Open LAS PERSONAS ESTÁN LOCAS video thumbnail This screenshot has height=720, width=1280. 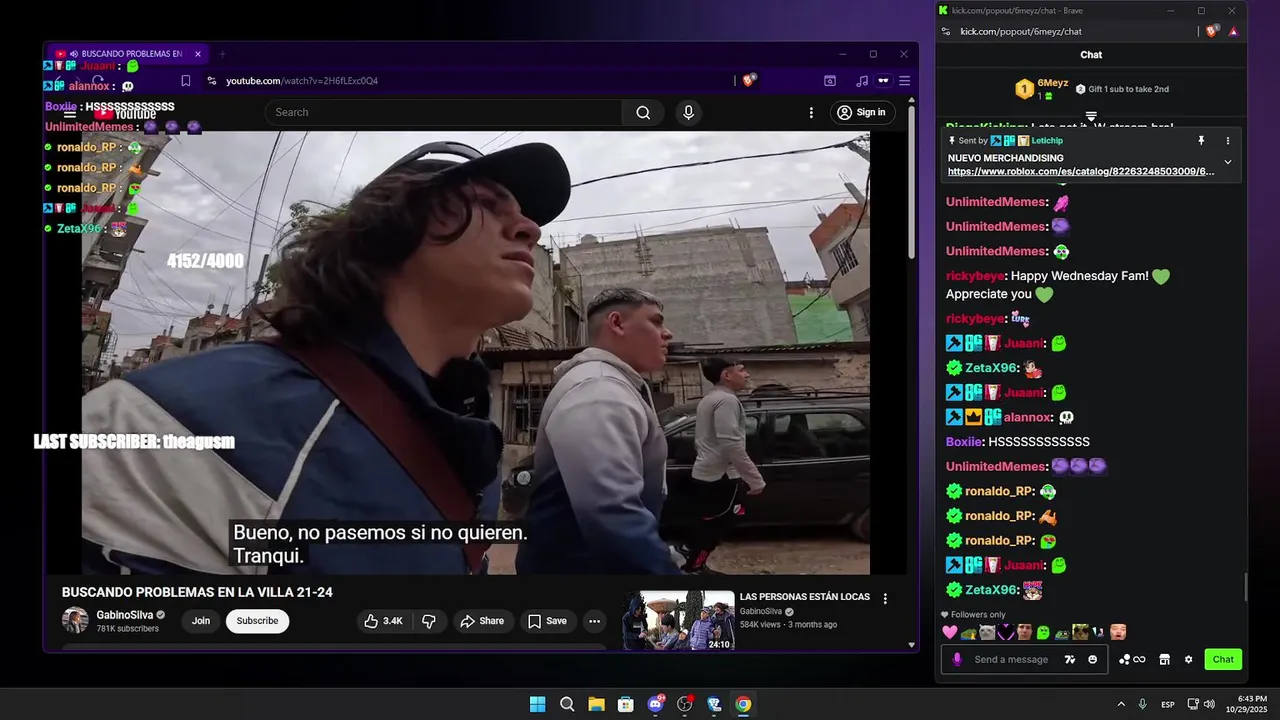pyautogui.click(x=679, y=620)
